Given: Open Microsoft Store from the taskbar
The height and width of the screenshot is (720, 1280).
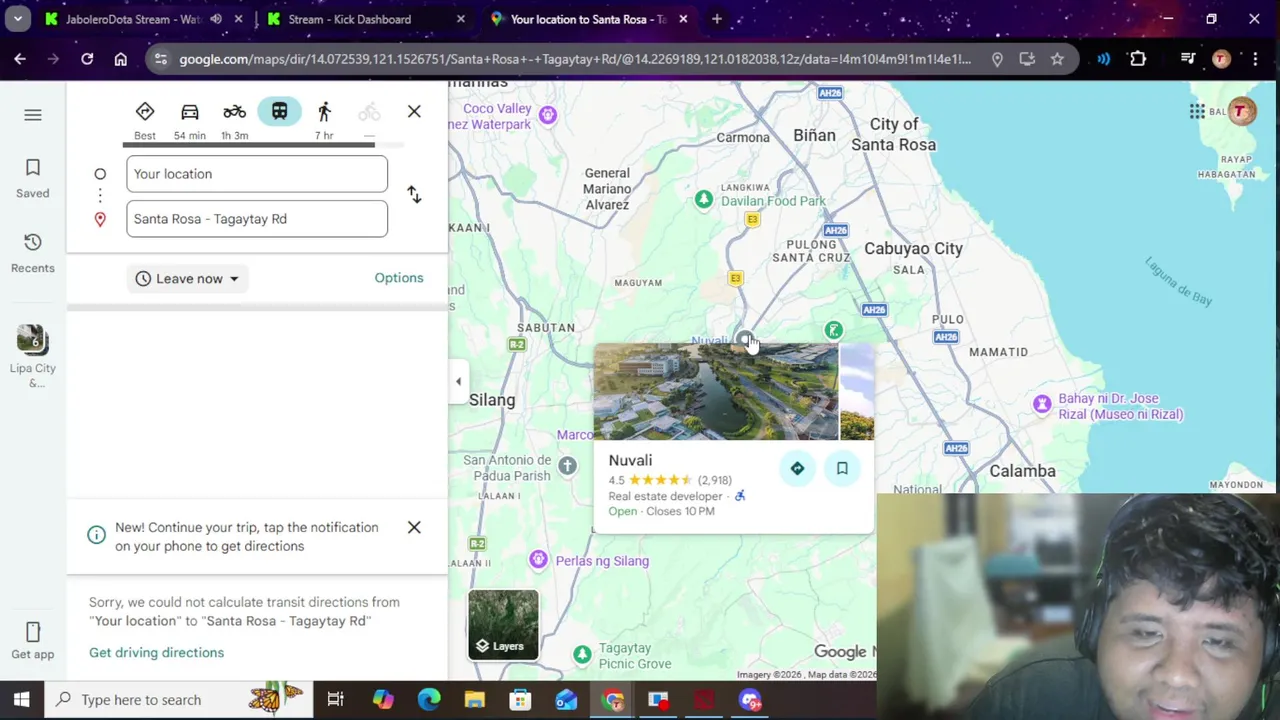Looking at the screenshot, I should (520, 700).
